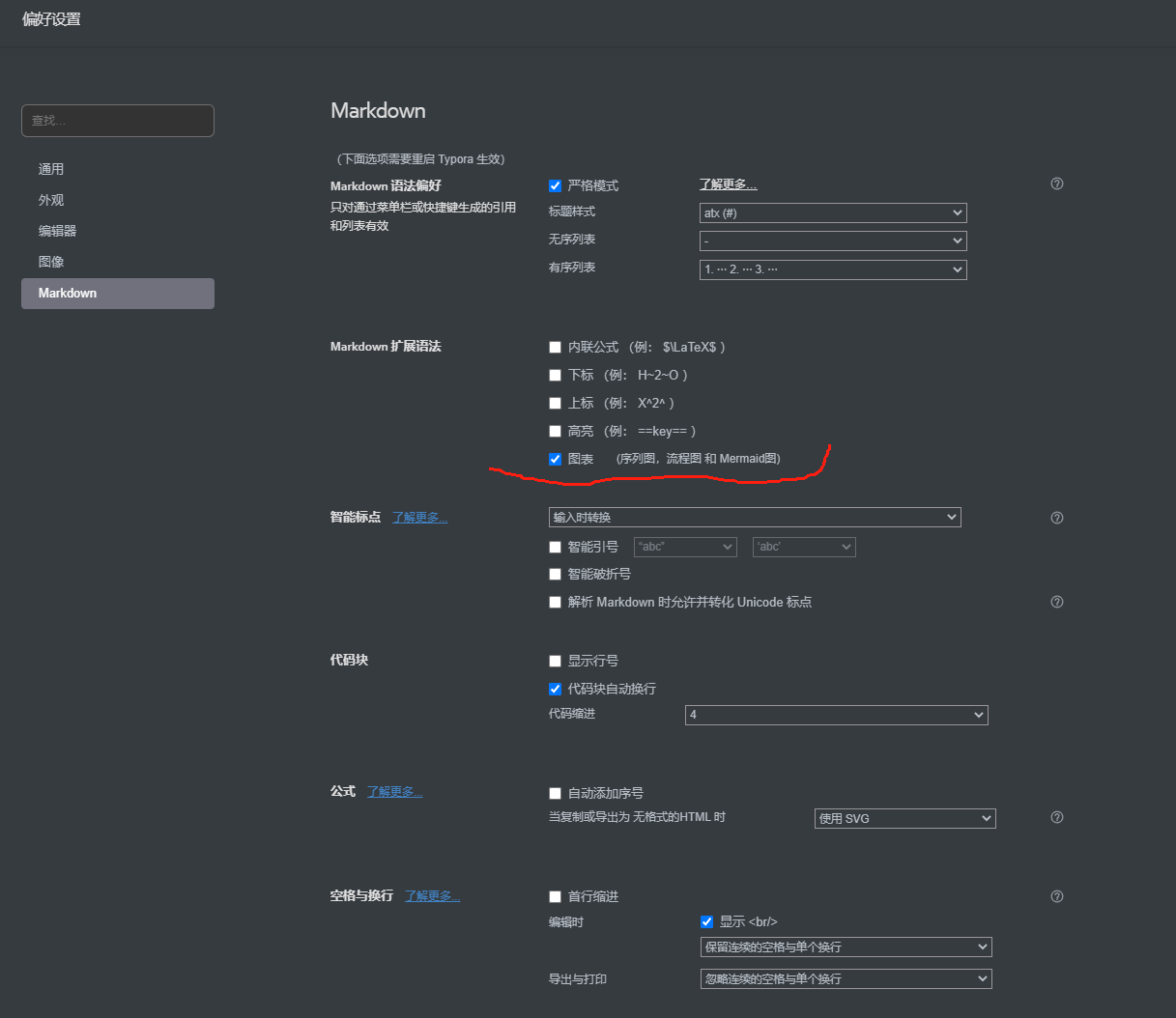Toggle 代码块自动换行 checkbox
This screenshot has width=1176, height=1018.
coord(555,689)
